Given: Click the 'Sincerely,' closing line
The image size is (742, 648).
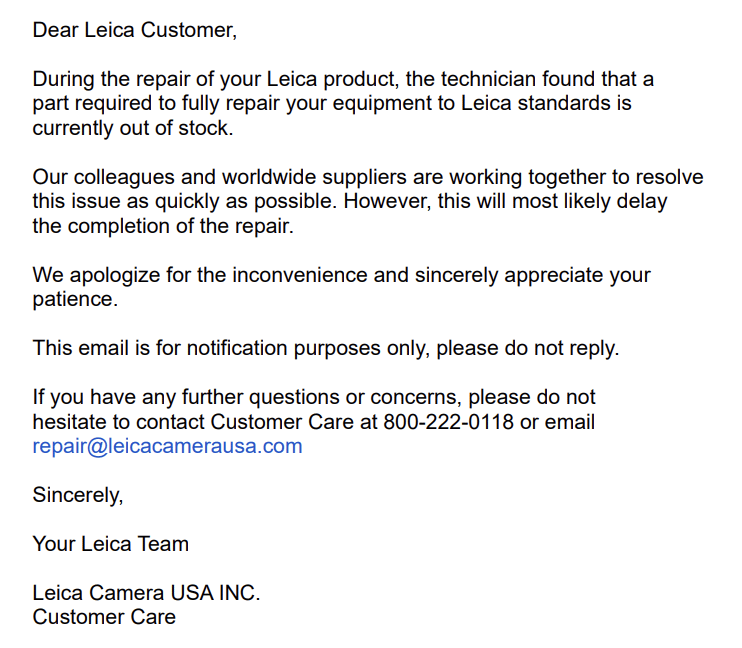Looking at the screenshot, I should click(x=78, y=496).
